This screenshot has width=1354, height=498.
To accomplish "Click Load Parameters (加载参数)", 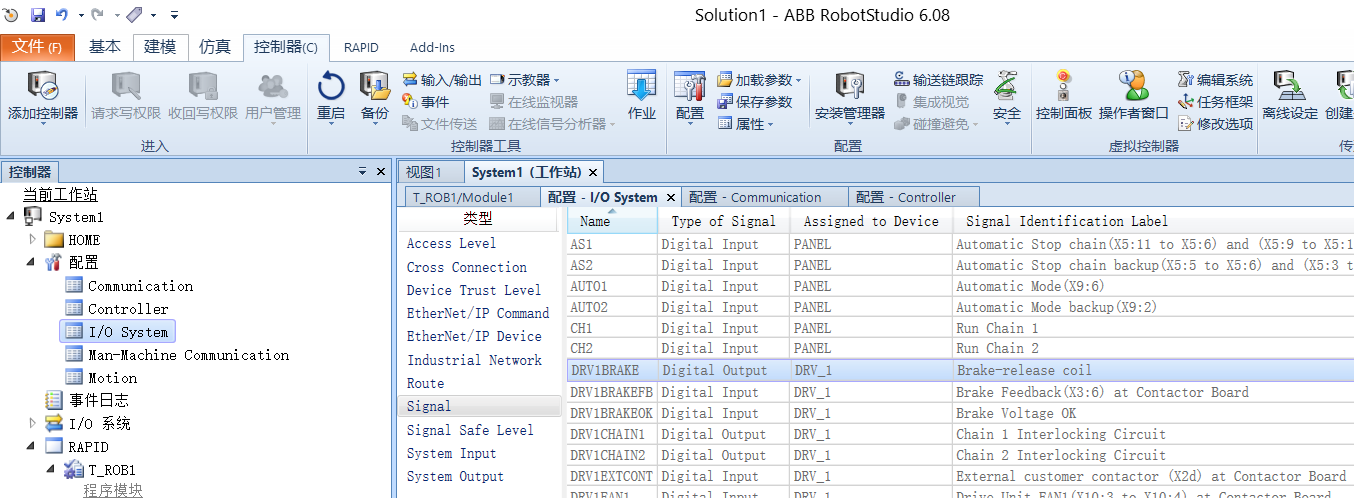I will pyautogui.click(x=759, y=80).
